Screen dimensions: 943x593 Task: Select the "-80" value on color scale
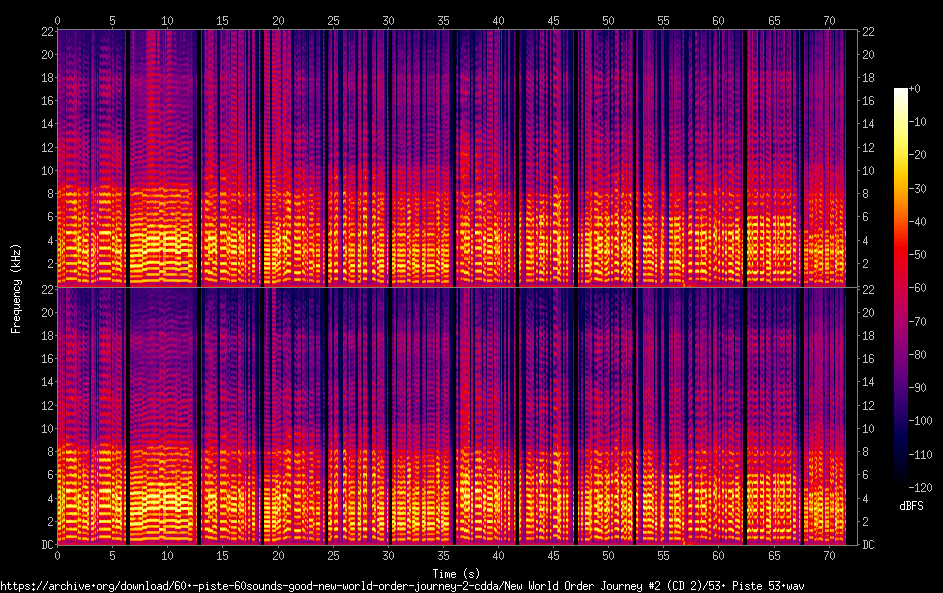tap(917, 355)
